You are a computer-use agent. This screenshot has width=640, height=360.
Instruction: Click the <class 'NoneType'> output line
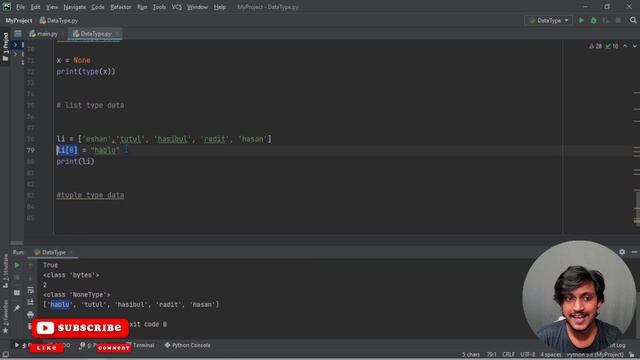click(77, 295)
